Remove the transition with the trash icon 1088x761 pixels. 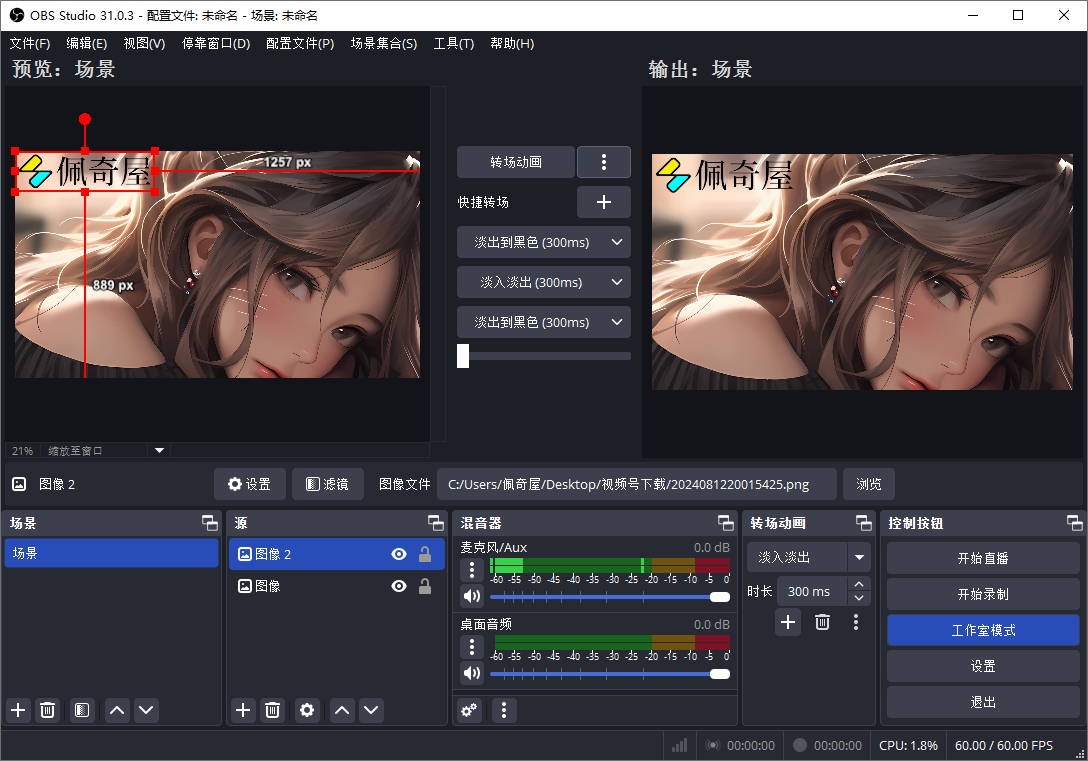[x=822, y=622]
